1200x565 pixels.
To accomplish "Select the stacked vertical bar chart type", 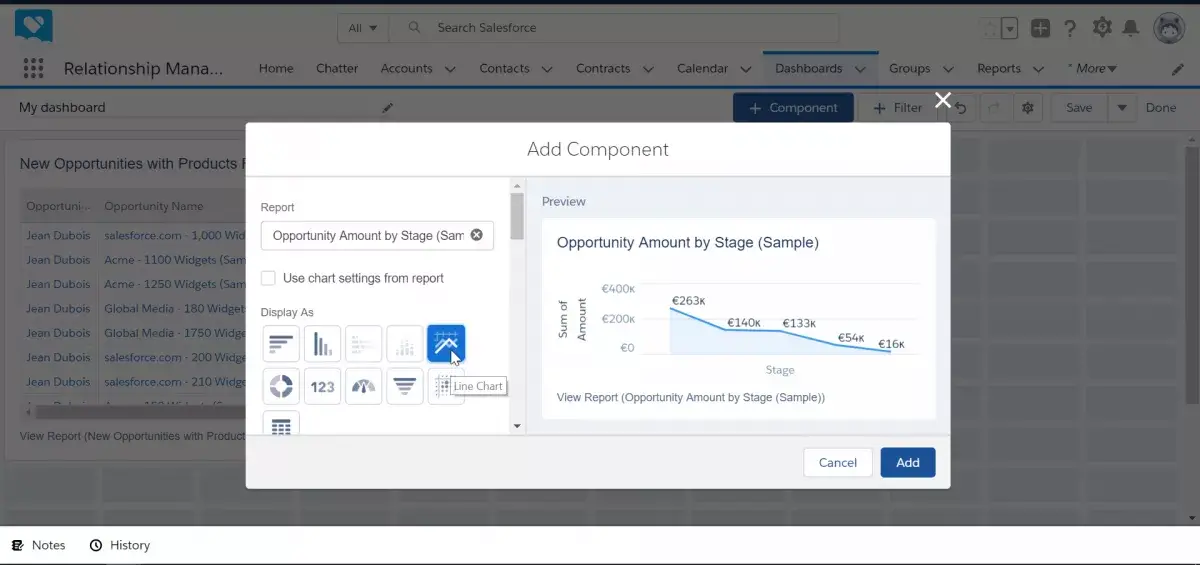I will click(404, 344).
